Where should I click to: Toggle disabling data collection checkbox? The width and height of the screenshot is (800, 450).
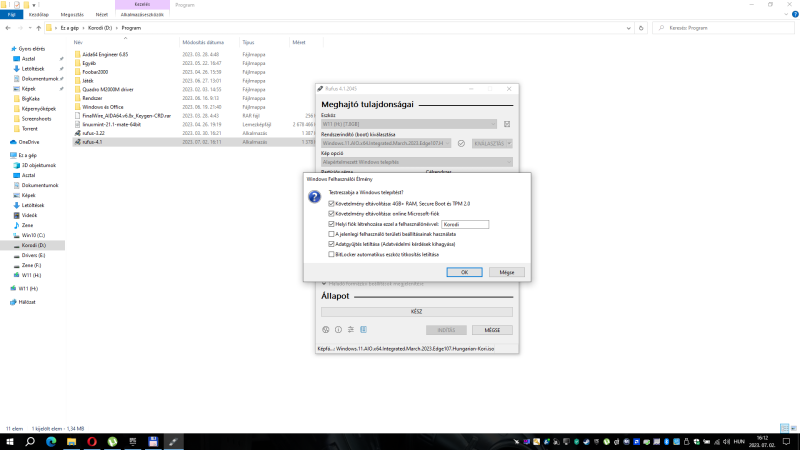tap(331, 244)
